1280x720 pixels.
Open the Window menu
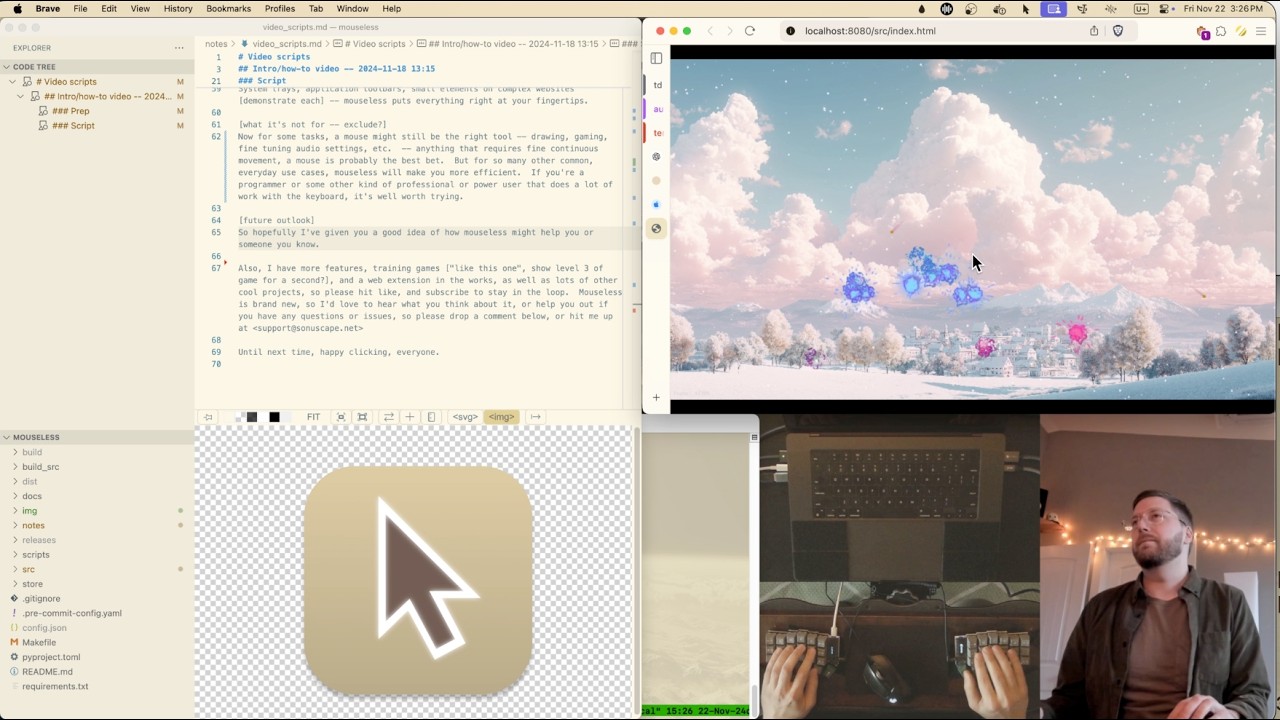(x=352, y=9)
